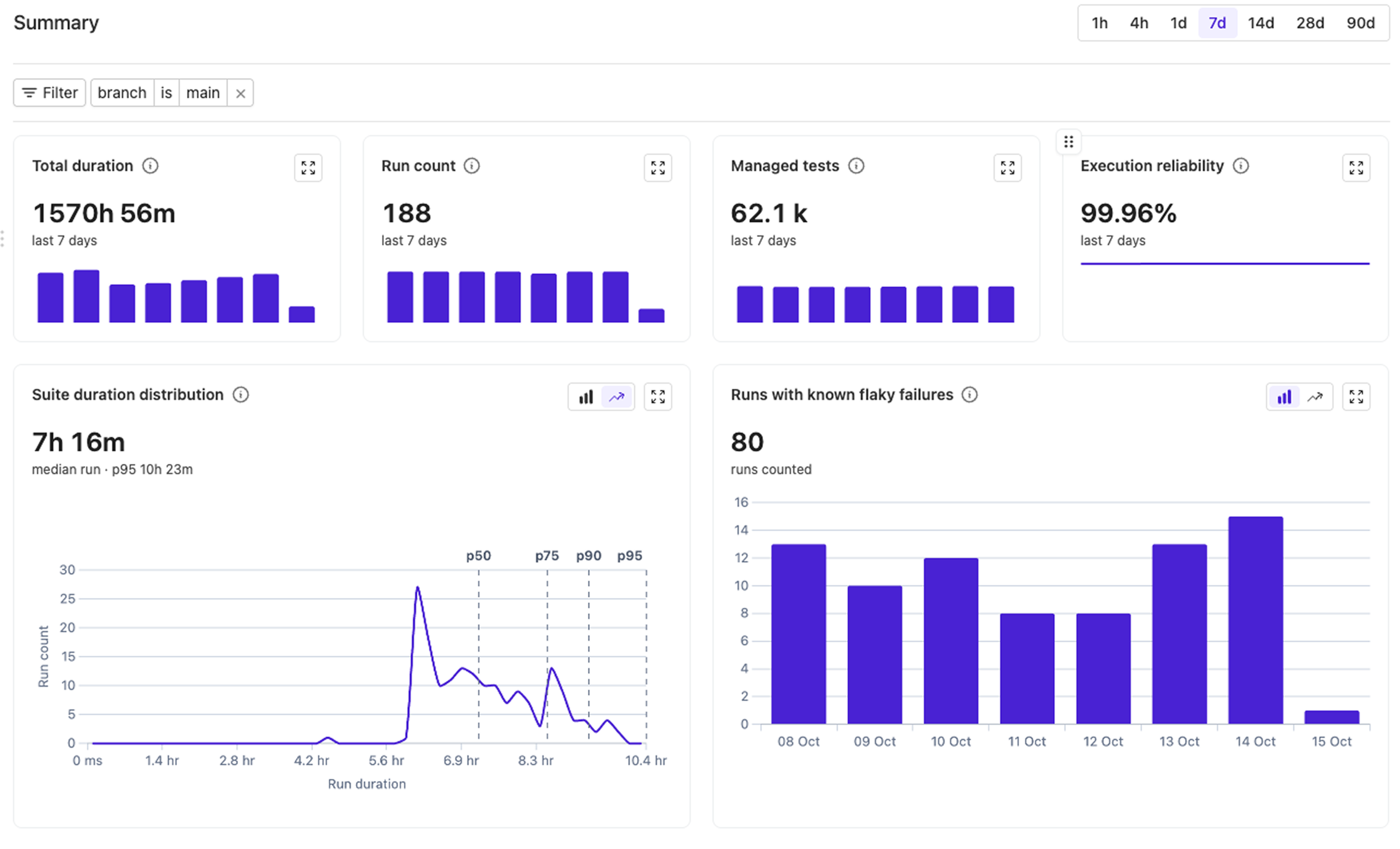Show info for Execution reliability
Viewport: 1400px width, 849px height.
1240,166
